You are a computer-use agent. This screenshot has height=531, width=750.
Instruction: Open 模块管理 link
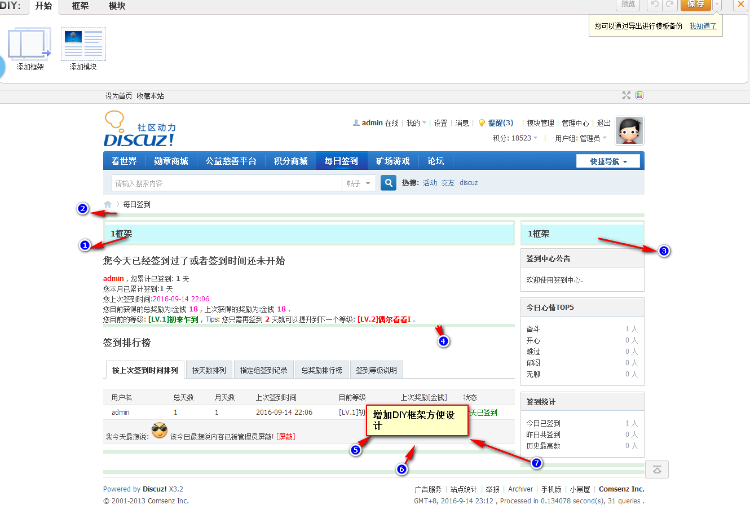pos(540,123)
